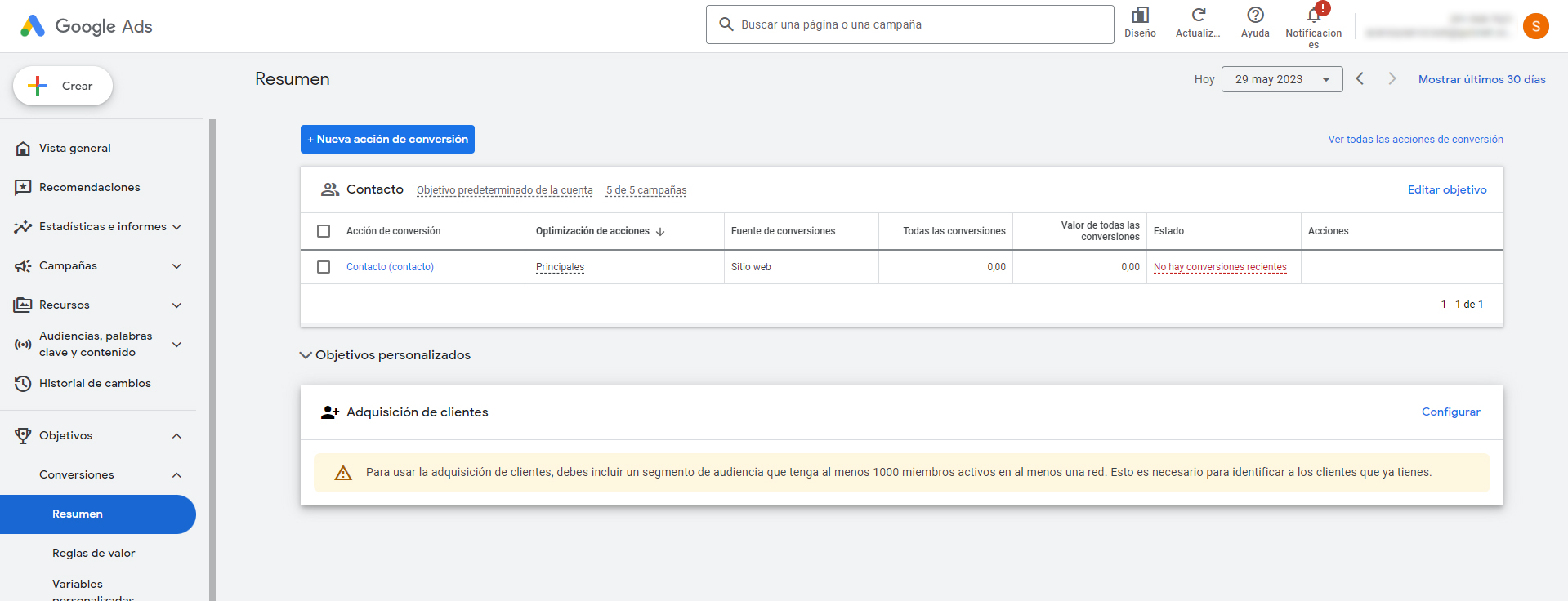The image size is (1568, 601).
Task: Open the Diseño appearance icon
Action: coord(1140,15)
